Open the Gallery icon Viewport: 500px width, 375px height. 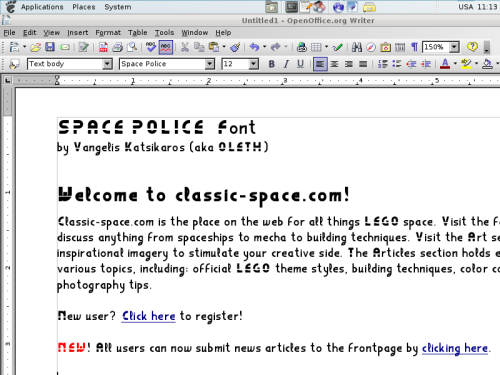386,47
